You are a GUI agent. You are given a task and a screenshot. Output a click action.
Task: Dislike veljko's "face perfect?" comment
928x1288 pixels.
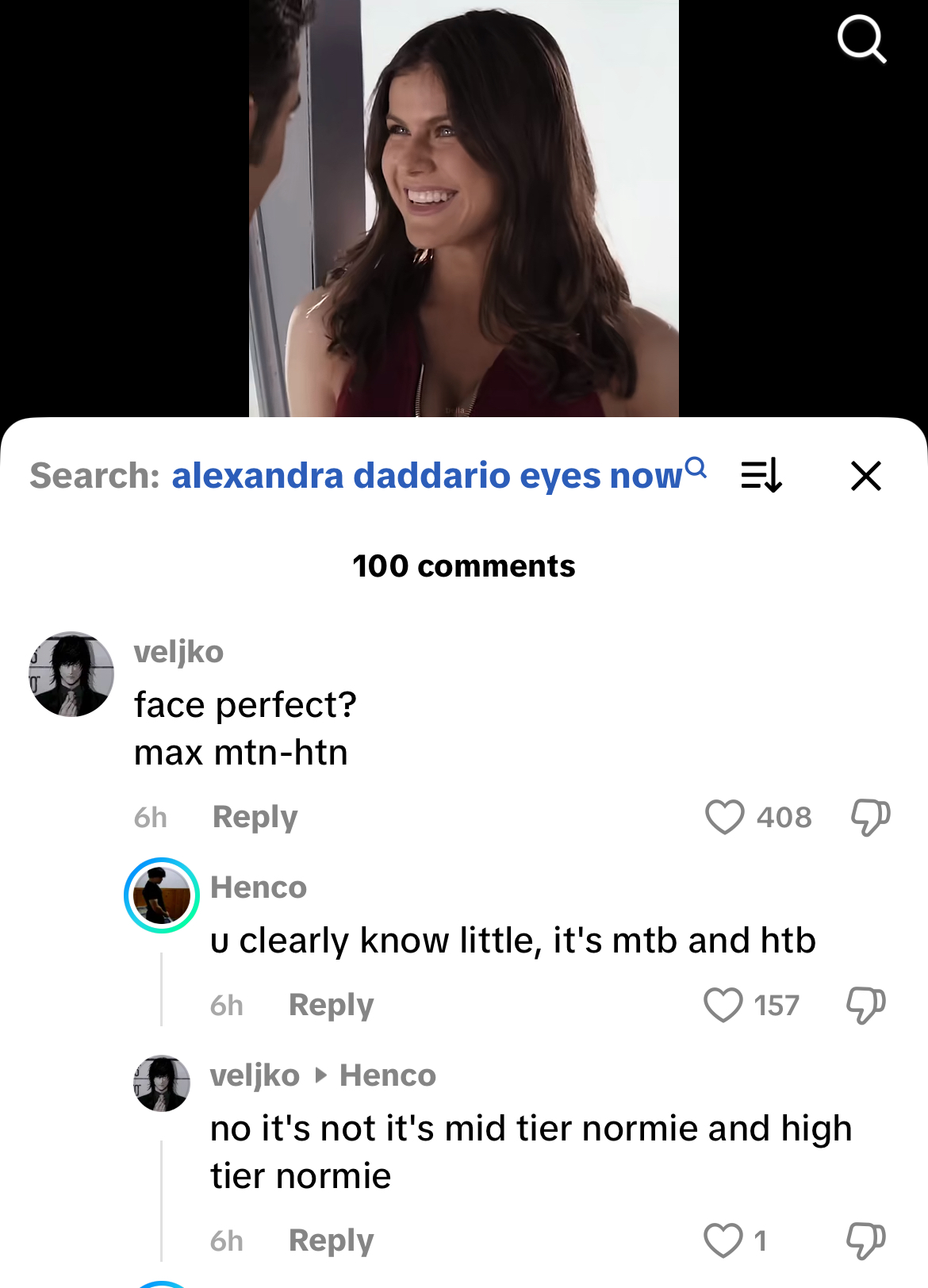(x=870, y=817)
